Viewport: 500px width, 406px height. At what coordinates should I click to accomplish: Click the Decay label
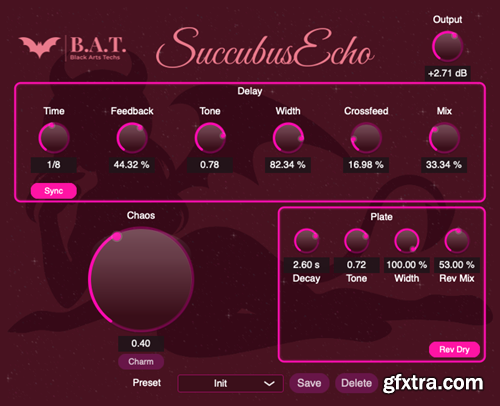(306, 279)
